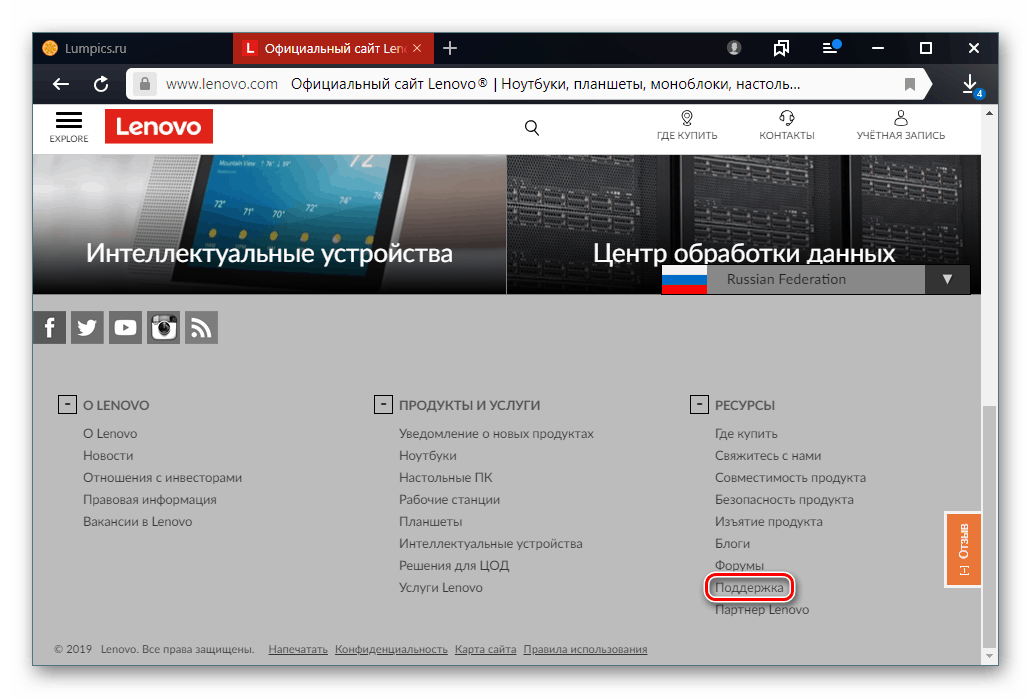Open the Блоги link
Viewport: 1031px width, 698px height.
click(x=732, y=544)
